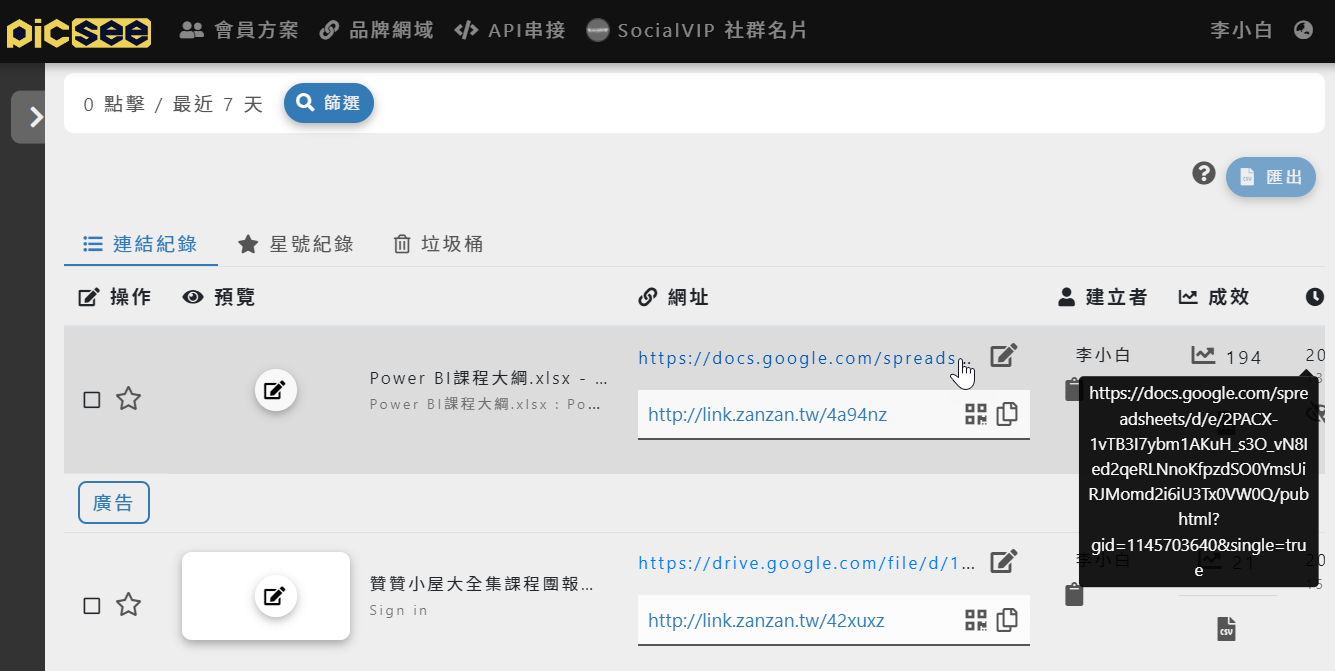Open 品牌網域 menu
Image resolution: width=1335 pixels, height=671 pixels.
click(376, 30)
